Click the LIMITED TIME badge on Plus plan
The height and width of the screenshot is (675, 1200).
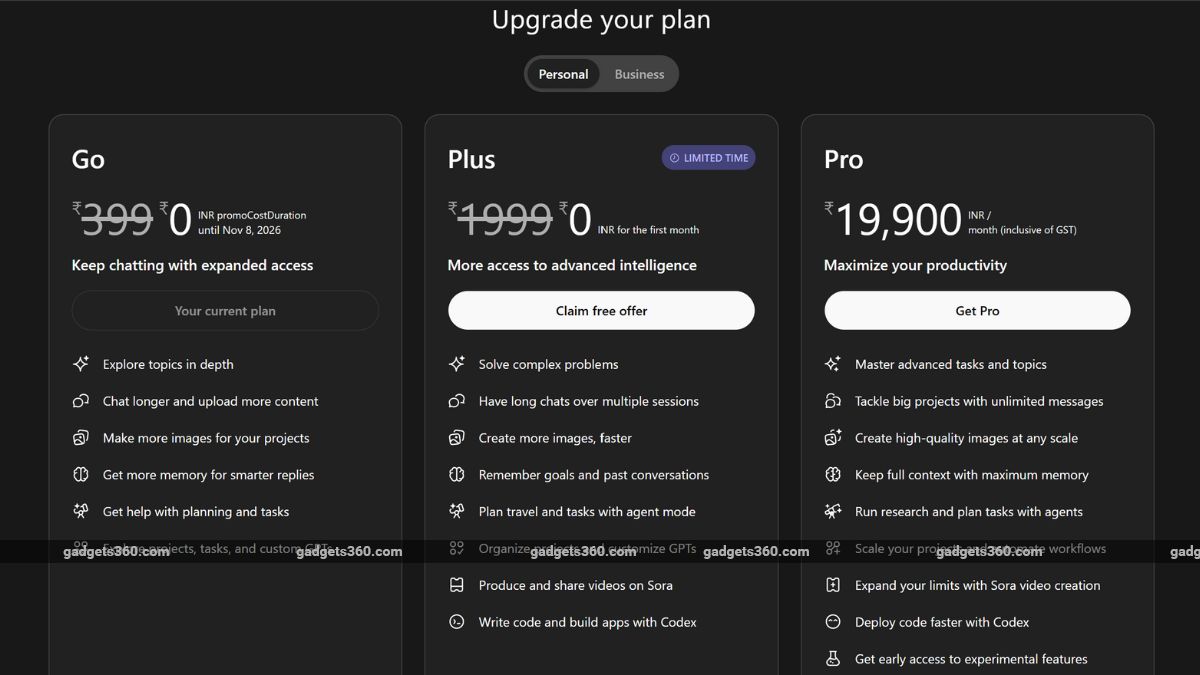[708, 157]
